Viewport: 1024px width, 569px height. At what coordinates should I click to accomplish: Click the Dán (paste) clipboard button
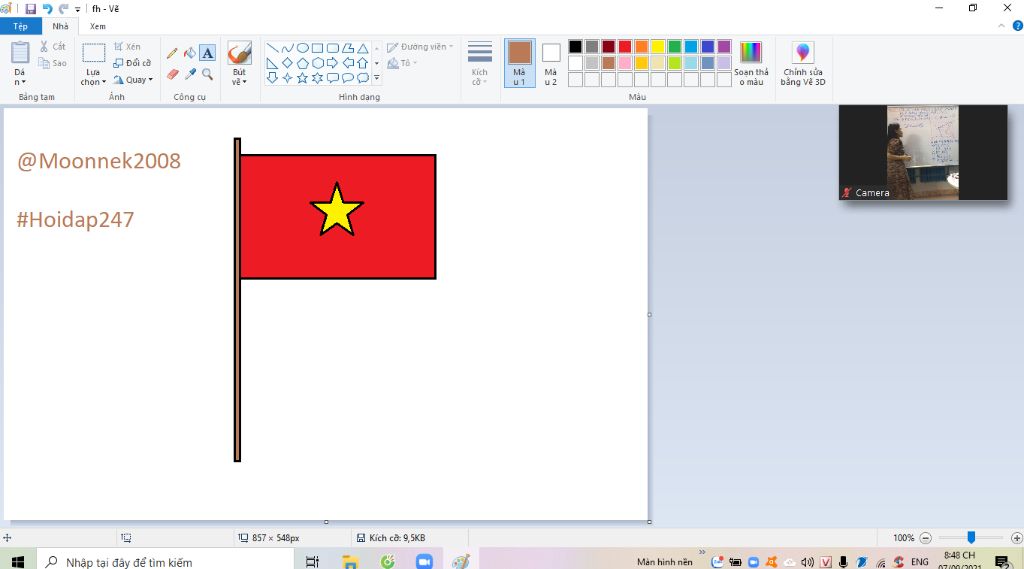tap(20, 54)
